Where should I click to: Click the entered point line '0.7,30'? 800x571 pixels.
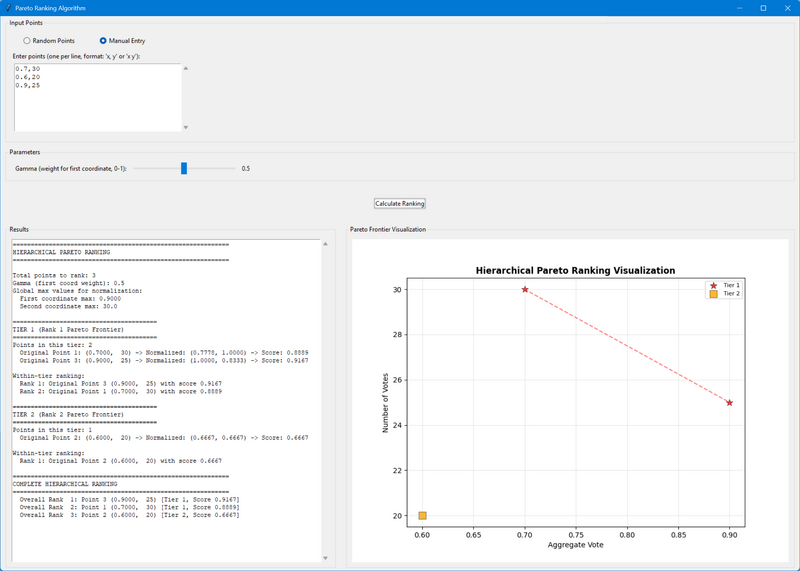pyautogui.click(x=28, y=69)
